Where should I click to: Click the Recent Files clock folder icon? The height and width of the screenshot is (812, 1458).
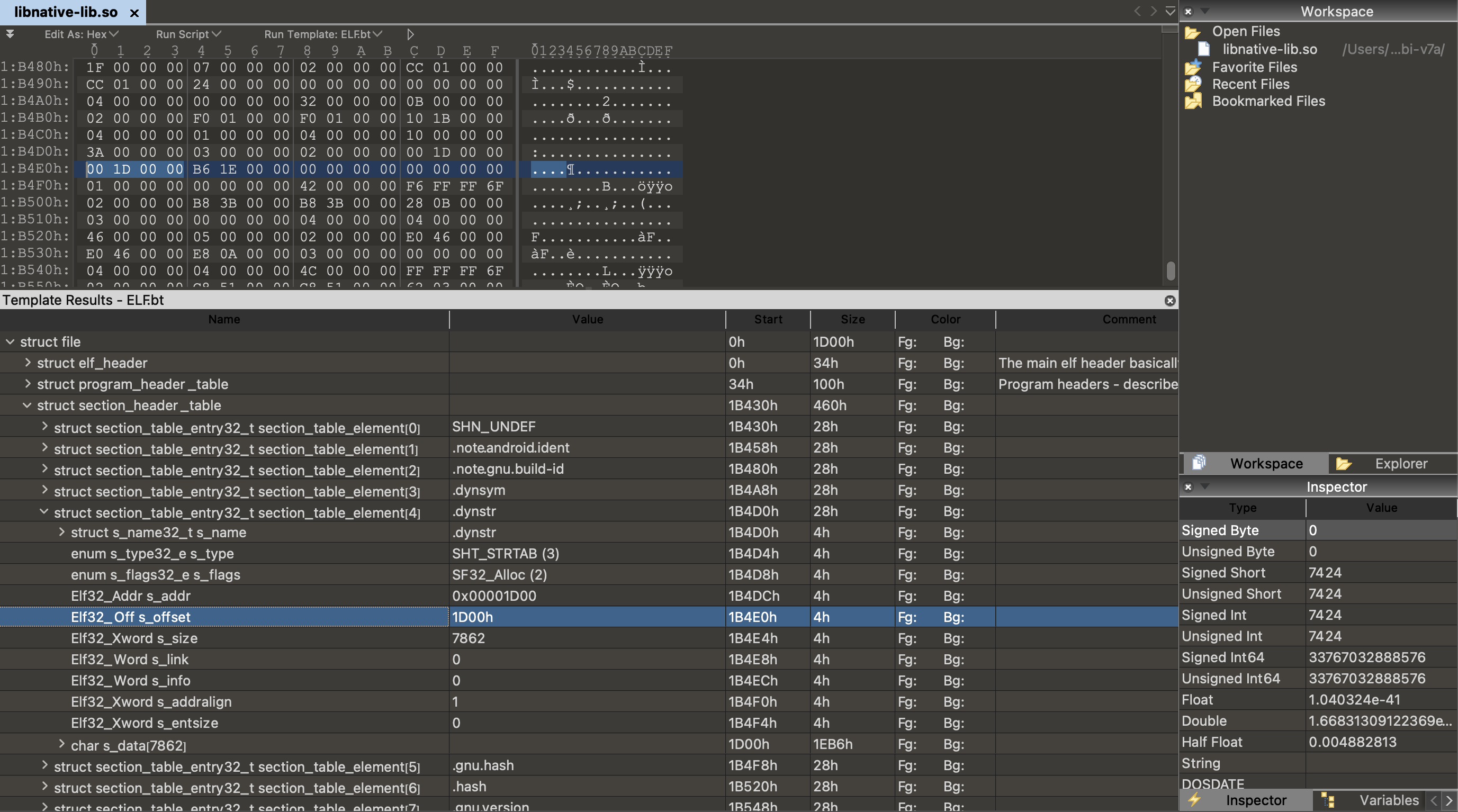(x=1193, y=84)
